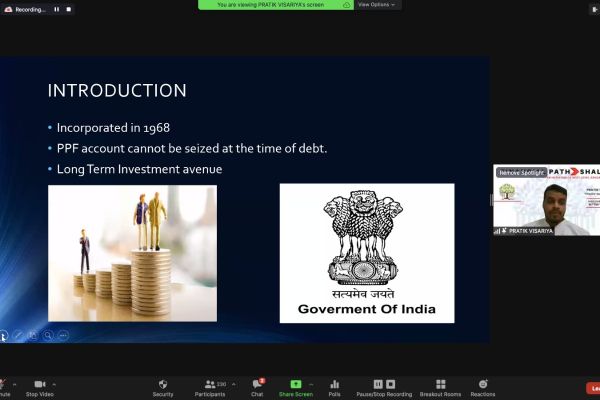Image resolution: width=600 pixels, height=400 pixels.
Task: Open the Security shield options
Action: pos(163,386)
